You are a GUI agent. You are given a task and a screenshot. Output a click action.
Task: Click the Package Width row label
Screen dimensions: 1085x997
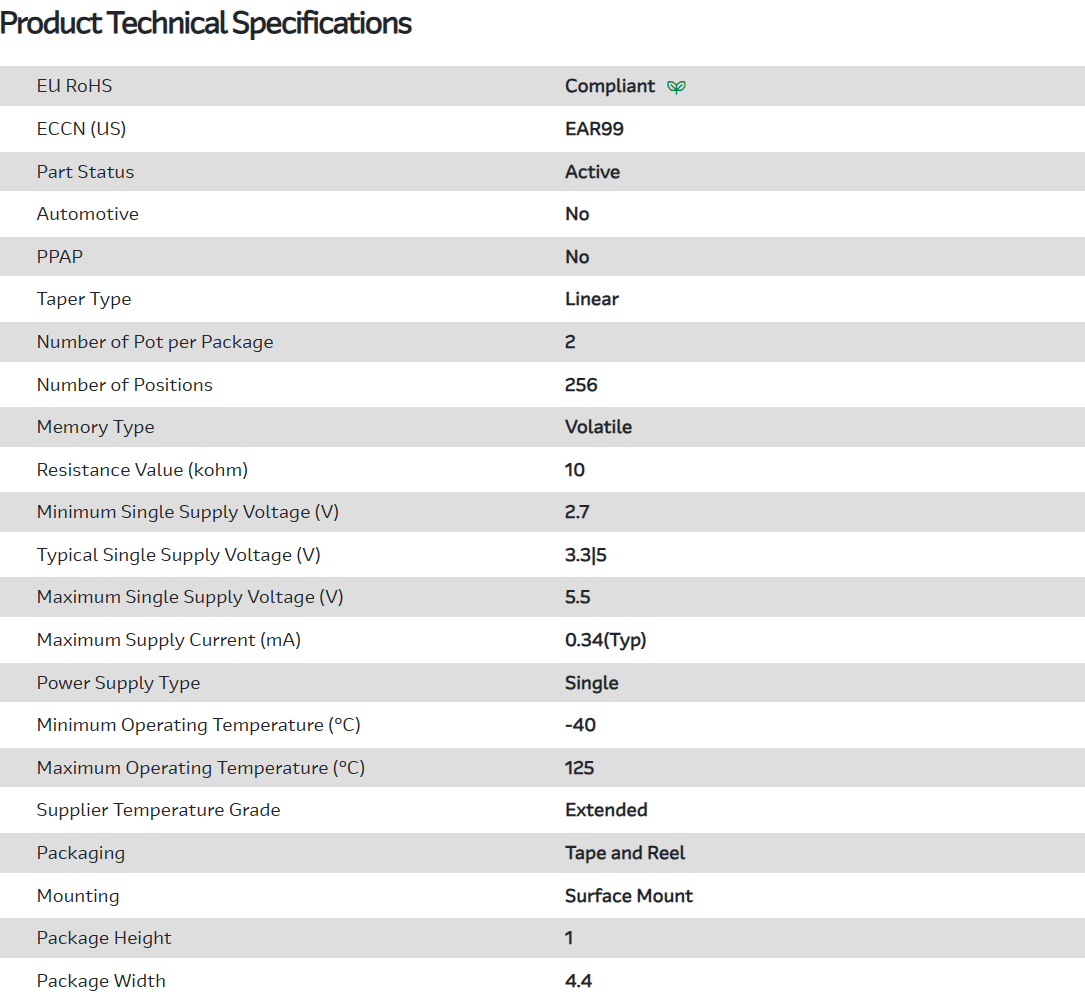pyautogui.click(x=101, y=981)
